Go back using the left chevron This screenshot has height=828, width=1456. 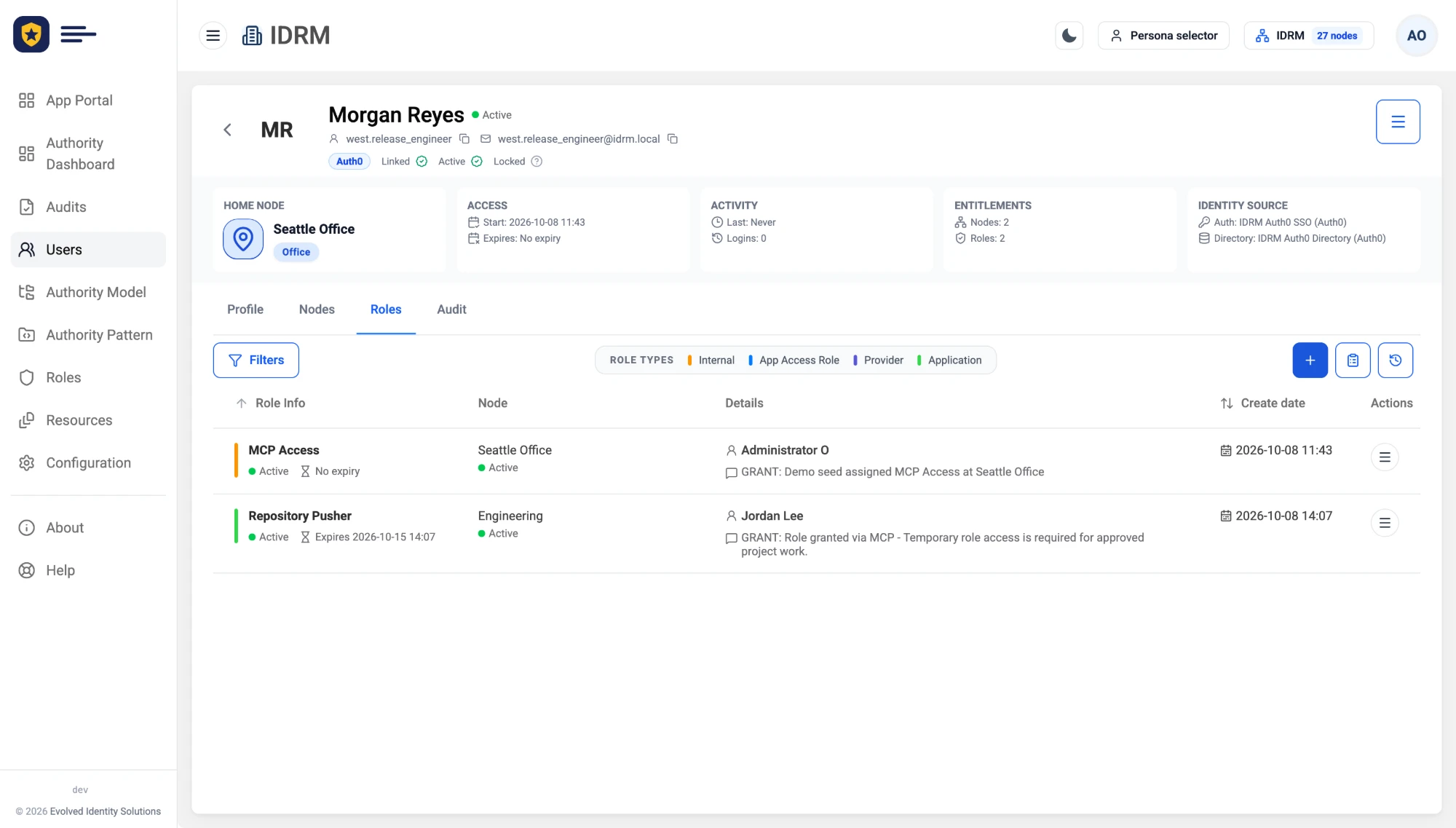click(x=227, y=130)
